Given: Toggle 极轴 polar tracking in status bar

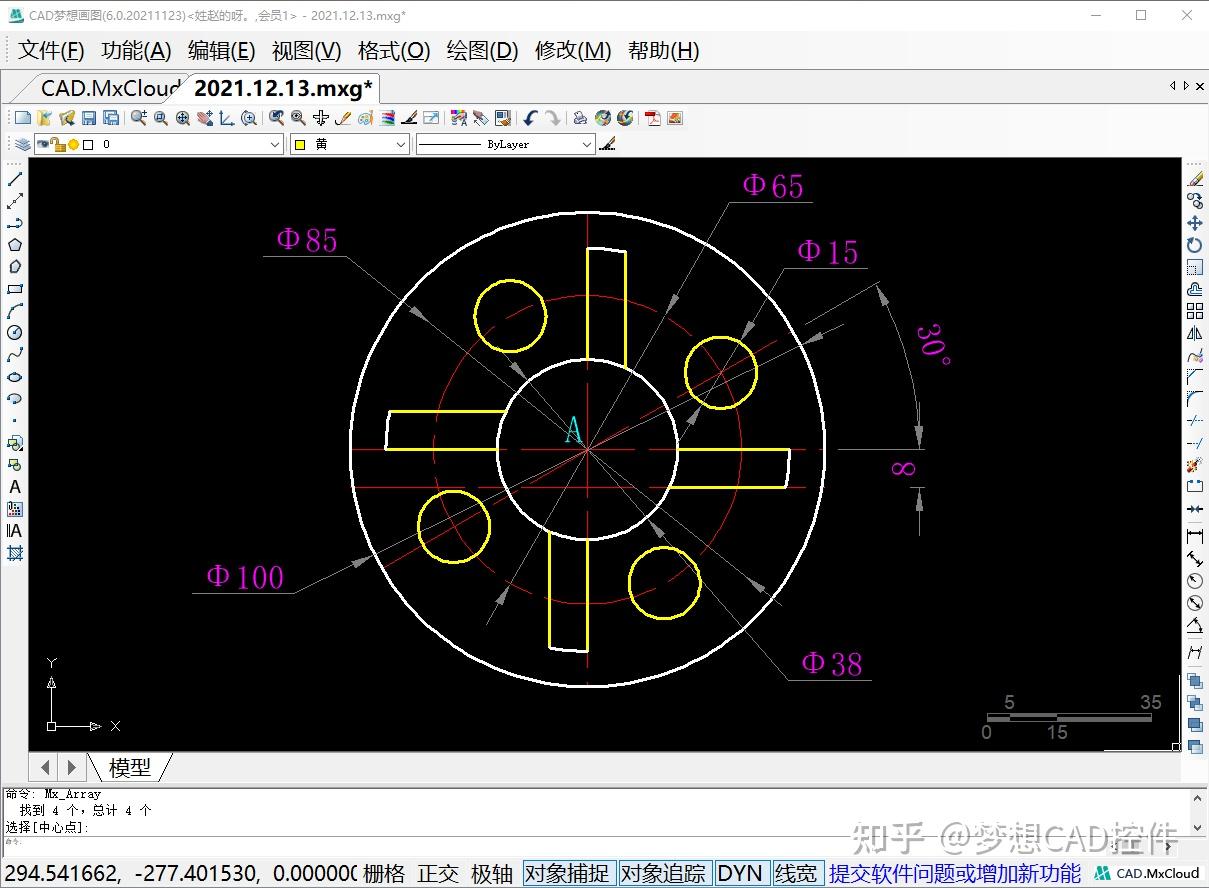Looking at the screenshot, I should click(492, 874).
